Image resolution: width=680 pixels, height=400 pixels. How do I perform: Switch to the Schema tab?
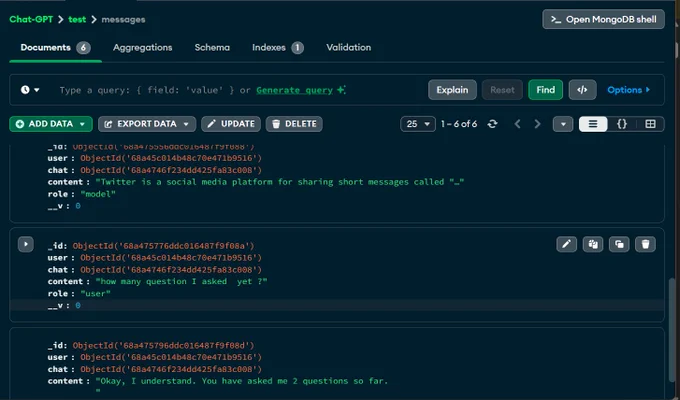212,48
